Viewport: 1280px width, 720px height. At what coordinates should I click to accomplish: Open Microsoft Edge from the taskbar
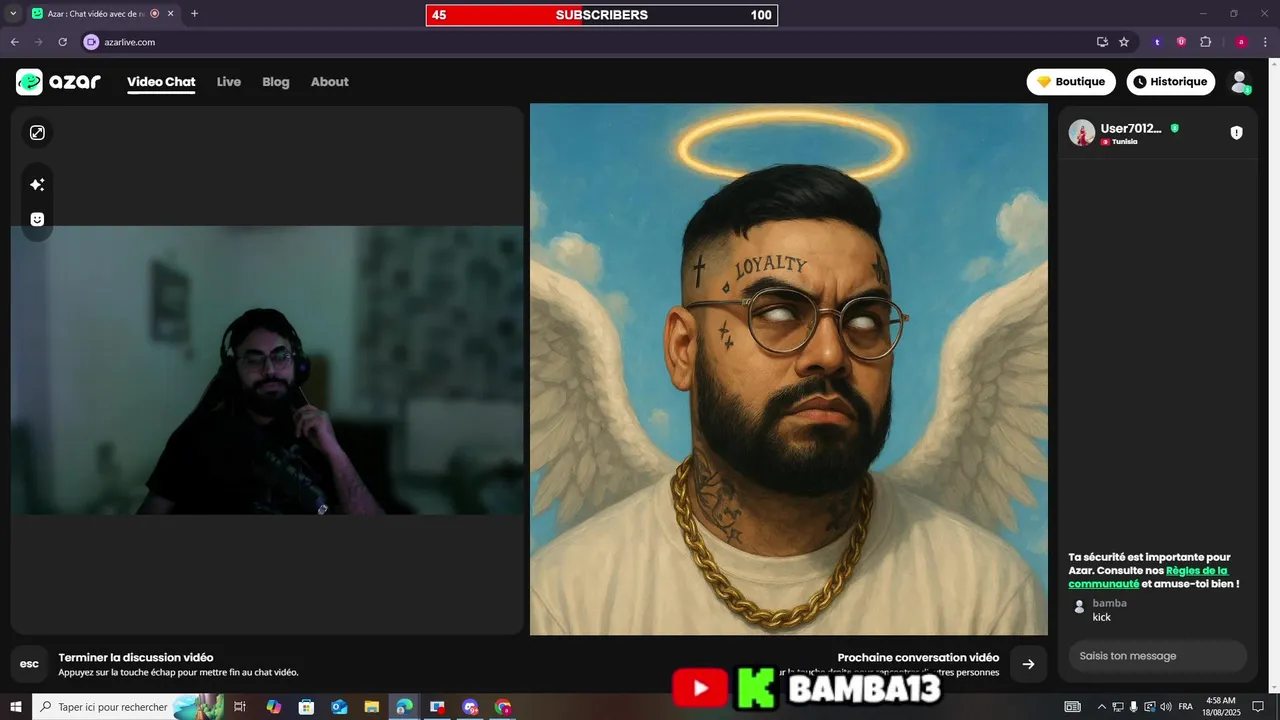click(x=404, y=707)
